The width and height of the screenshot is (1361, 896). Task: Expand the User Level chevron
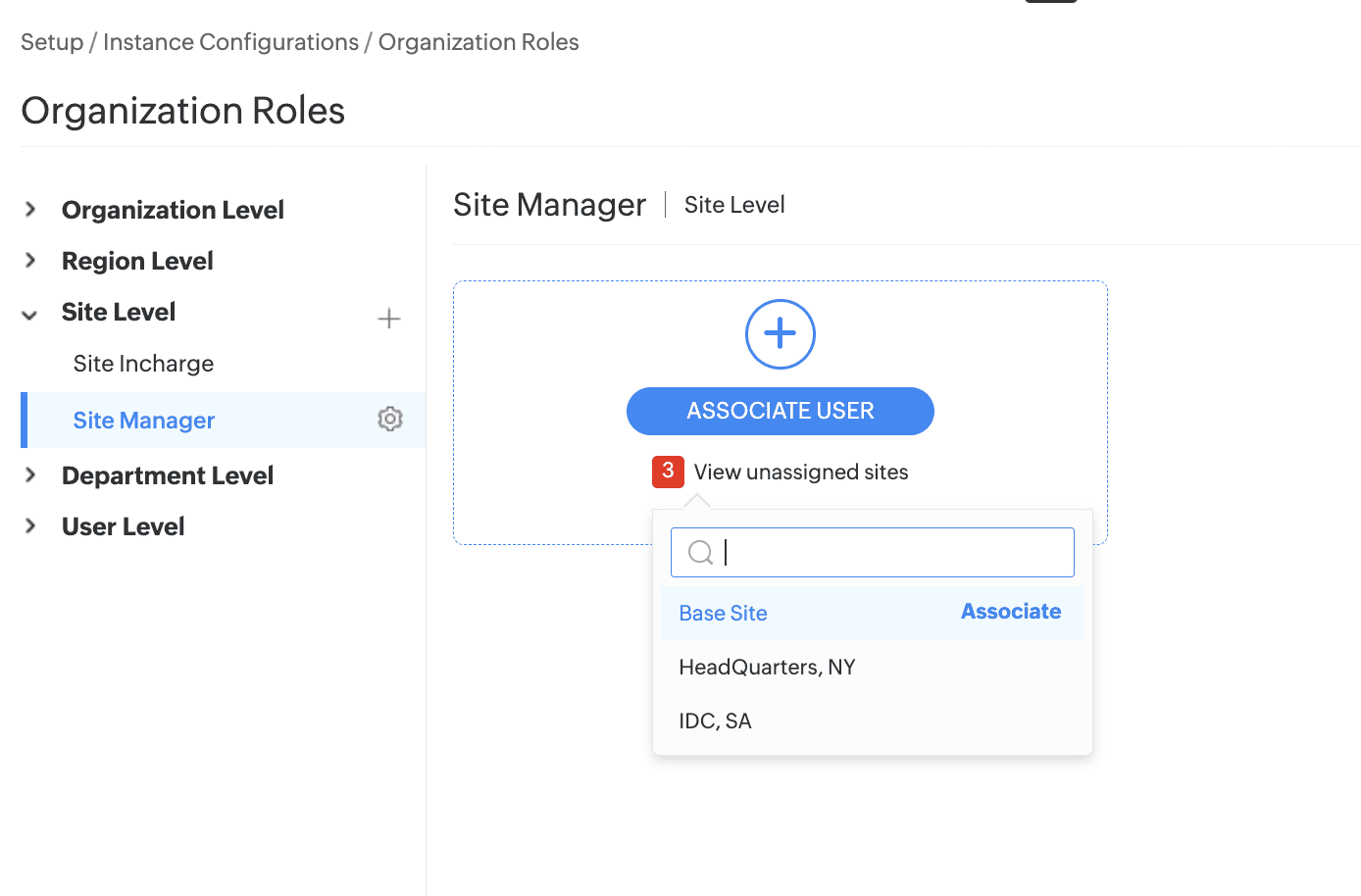coord(30,526)
